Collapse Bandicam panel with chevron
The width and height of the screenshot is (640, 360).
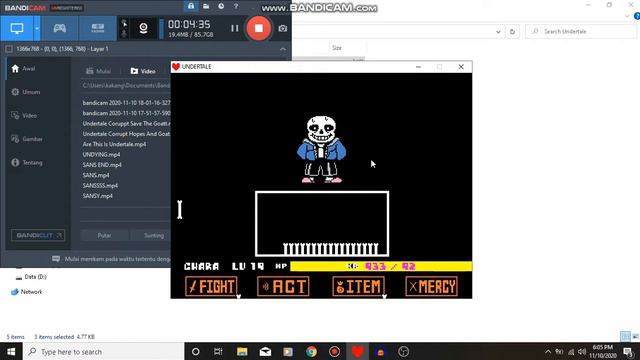pos(283,49)
